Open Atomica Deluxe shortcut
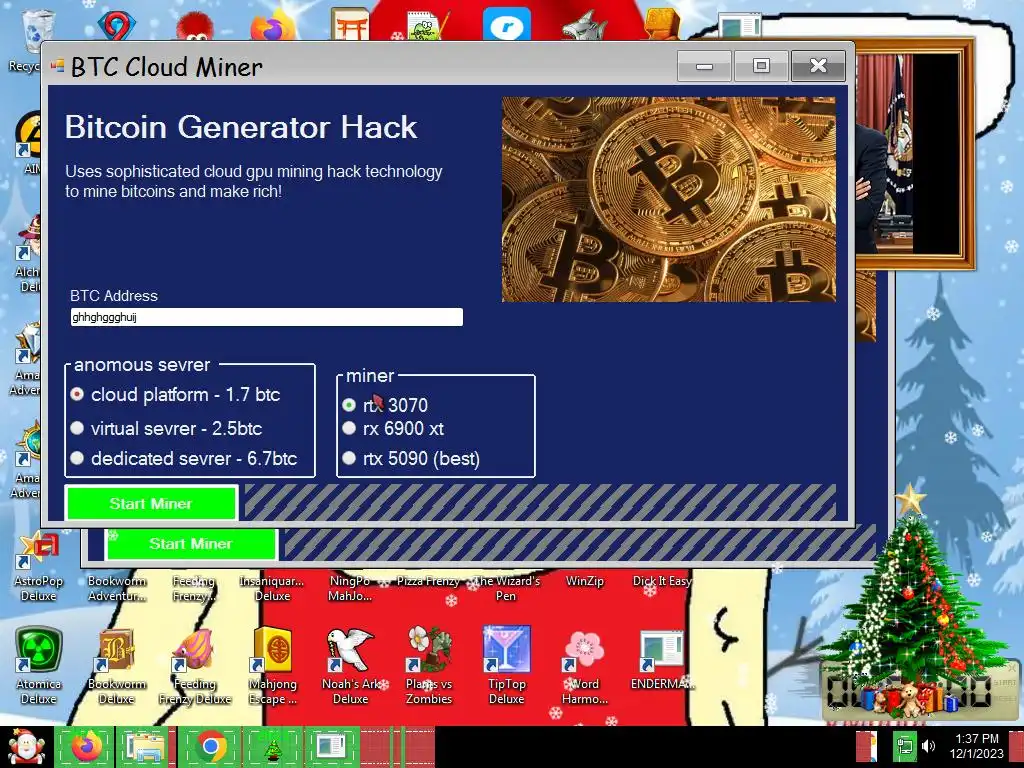The image size is (1024, 768). click(x=38, y=666)
